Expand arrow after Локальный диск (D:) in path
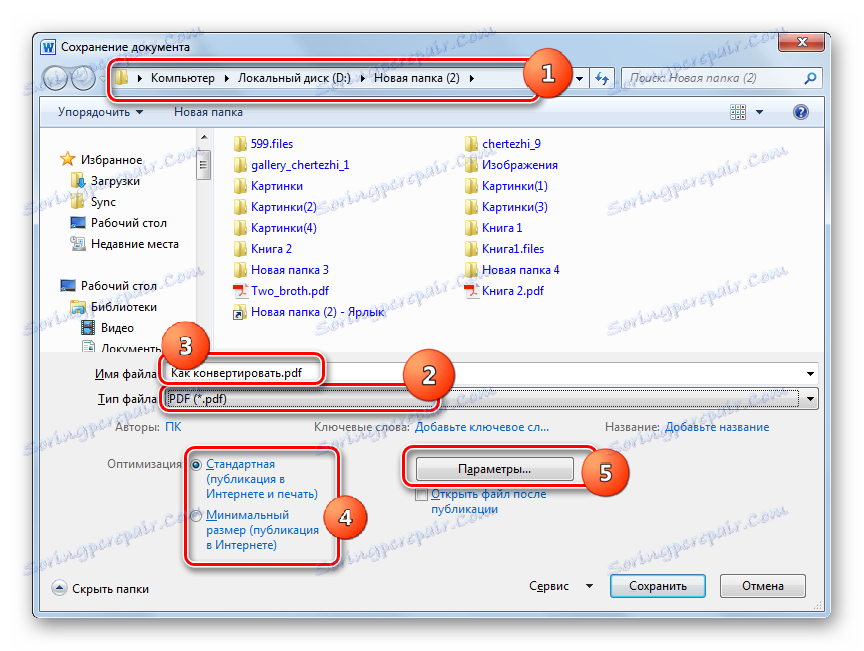Viewport: 864px width, 651px height. [x=363, y=78]
